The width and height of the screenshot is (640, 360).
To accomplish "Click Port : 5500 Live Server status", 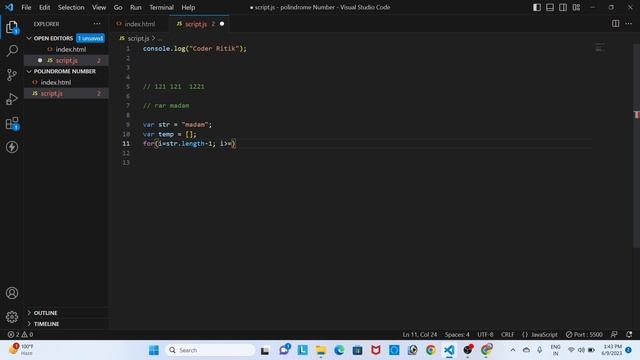I will [x=584, y=334].
